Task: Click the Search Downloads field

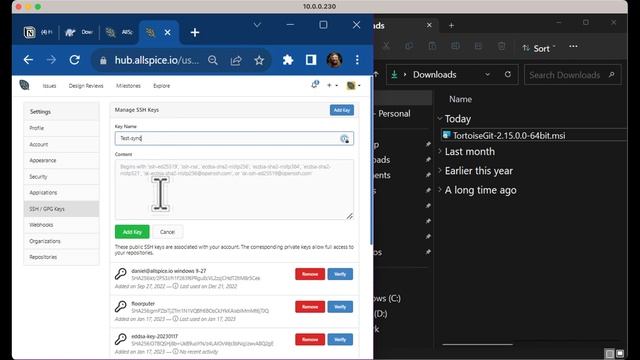Action: pos(572,75)
